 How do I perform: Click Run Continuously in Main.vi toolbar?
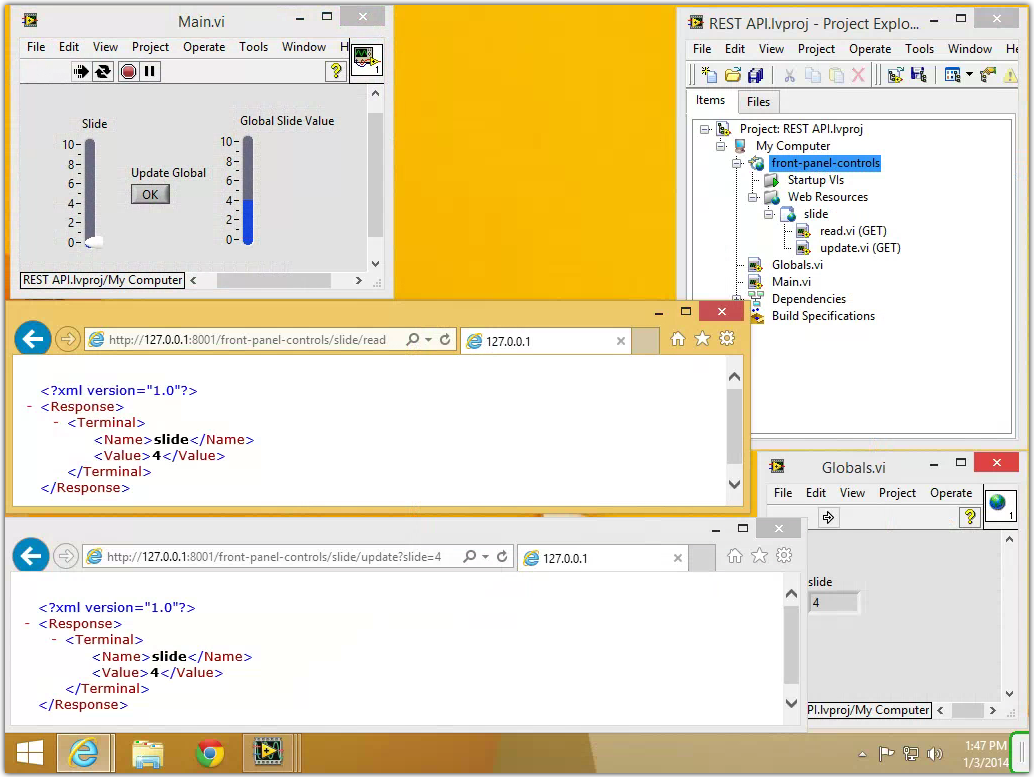tap(103, 71)
